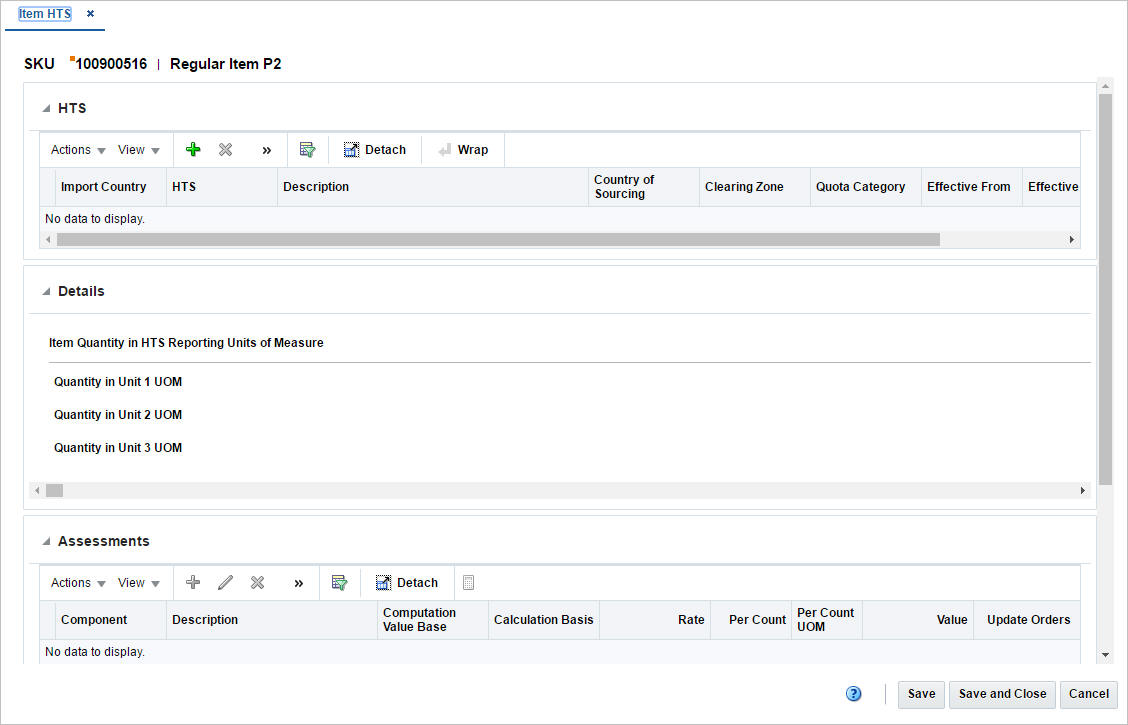Click Country of Sourcing column header

(x=644, y=187)
